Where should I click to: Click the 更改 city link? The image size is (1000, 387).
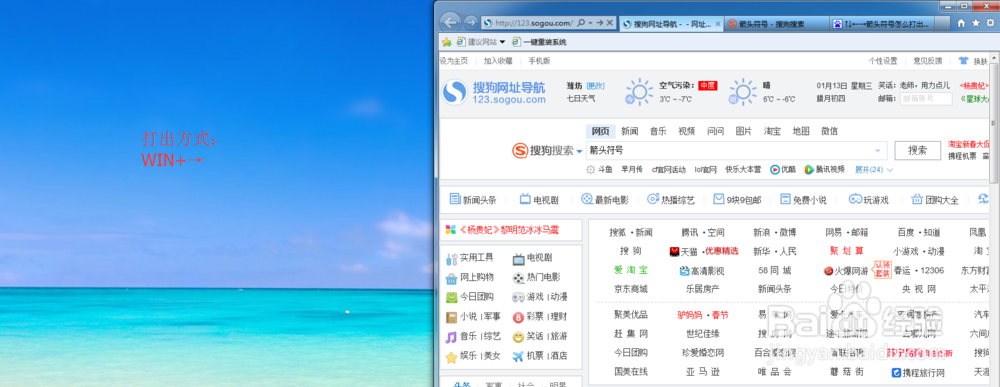click(x=596, y=85)
